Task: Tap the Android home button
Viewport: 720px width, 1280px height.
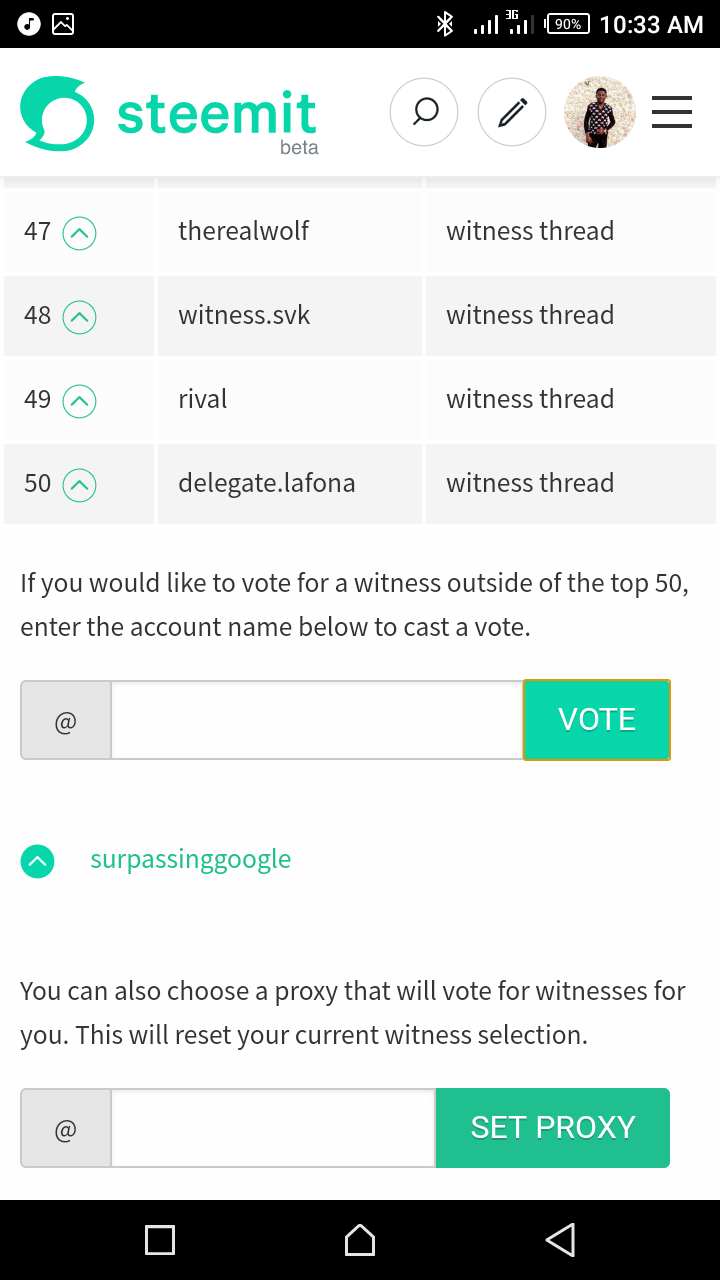Action: [360, 1240]
